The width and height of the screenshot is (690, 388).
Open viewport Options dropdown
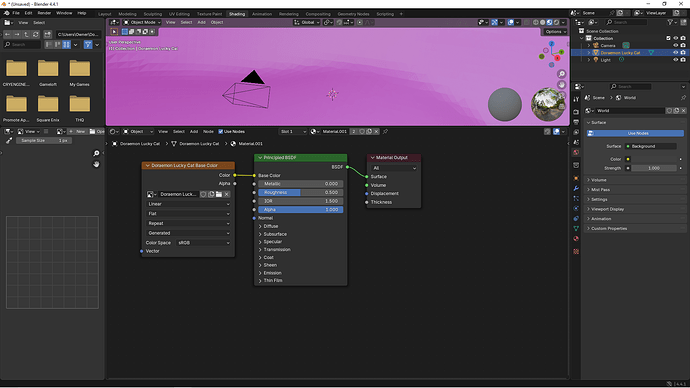(x=555, y=32)
